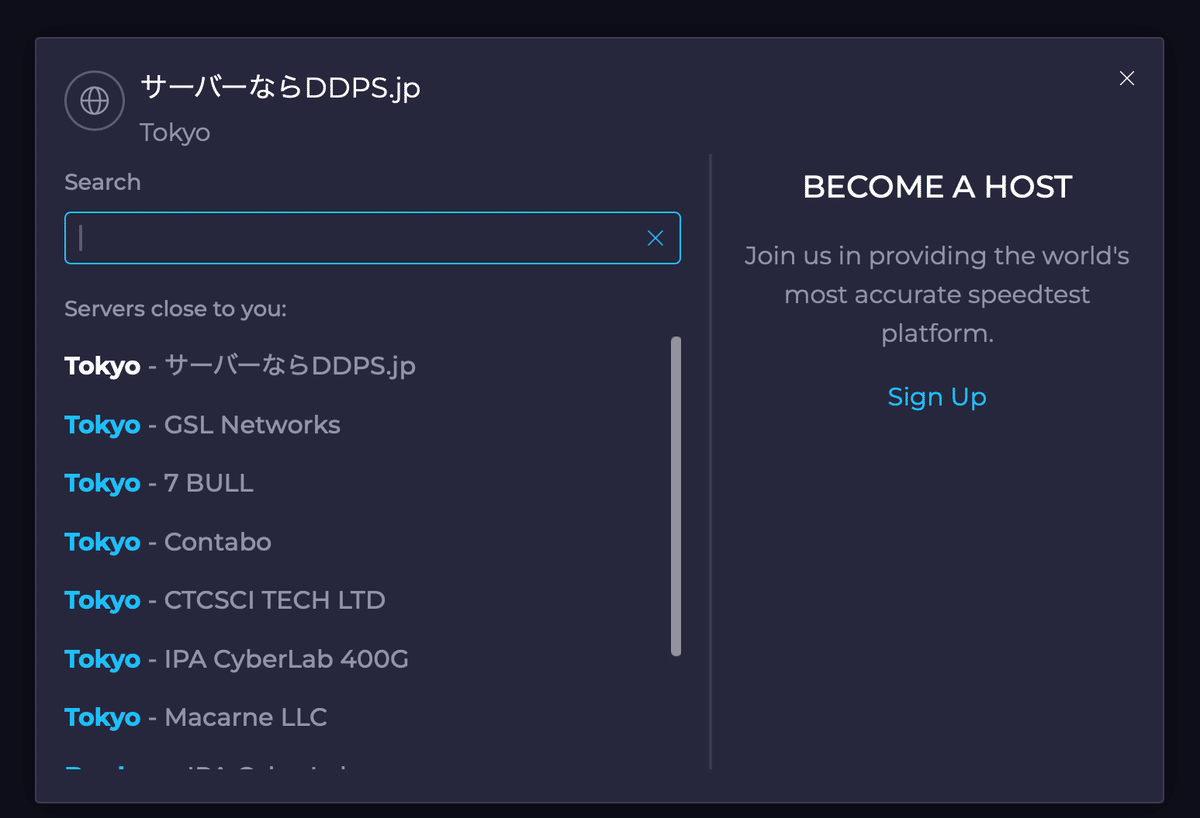Close the server selection dialog
The height and width of the screenshot is (818, 1200).
click(1127, 78)
